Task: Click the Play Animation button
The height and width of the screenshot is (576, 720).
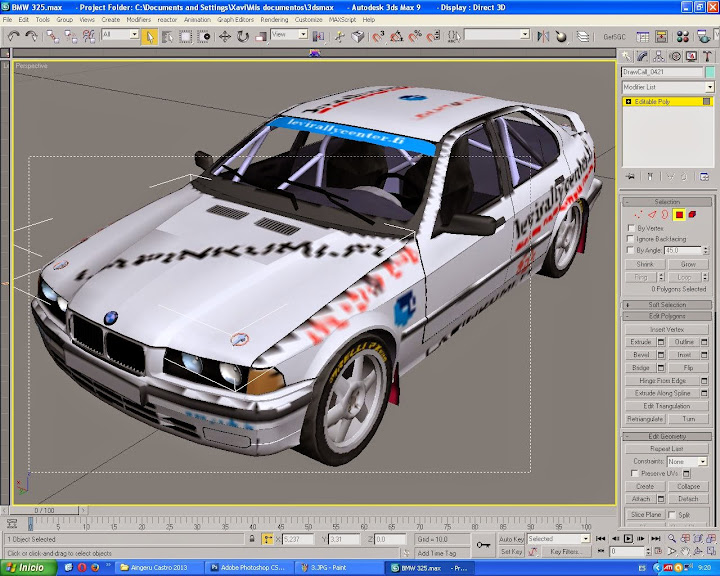Action: point(628,538)
